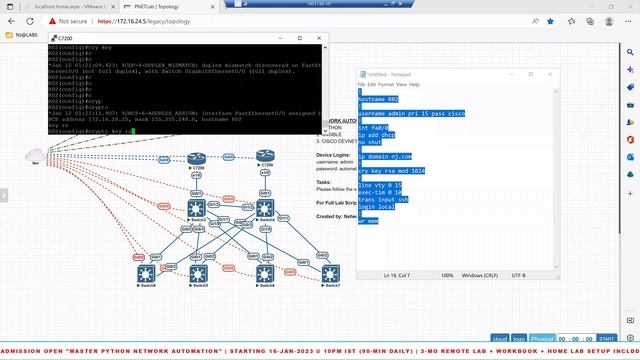The width and height of the screenshot is (640, 360).
Task: Click the 'Windows (CRLF)' status bar entry
Action: point(480,276)
